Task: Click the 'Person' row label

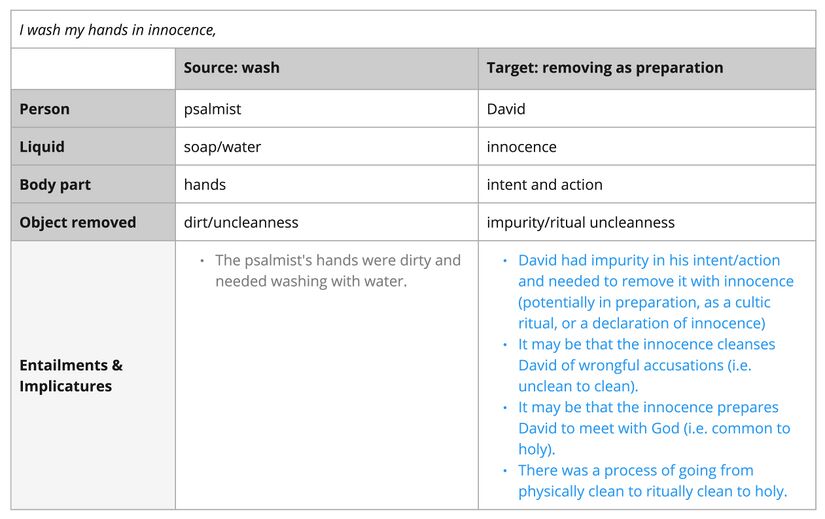Action: 45,108
